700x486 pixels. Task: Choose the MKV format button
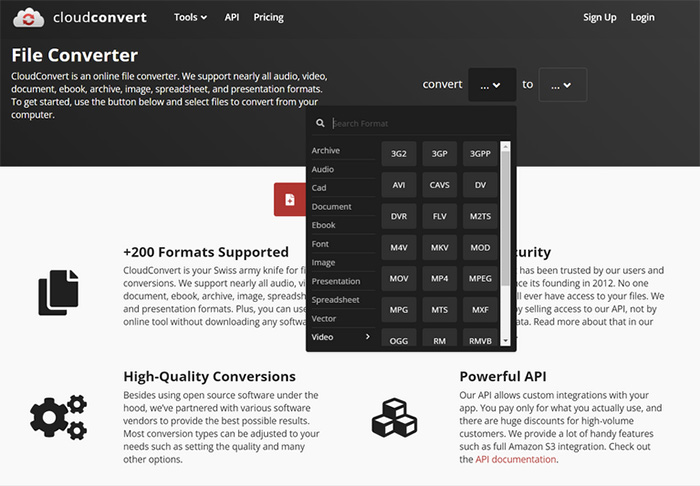pyautogui.click(x=439, y=247)
